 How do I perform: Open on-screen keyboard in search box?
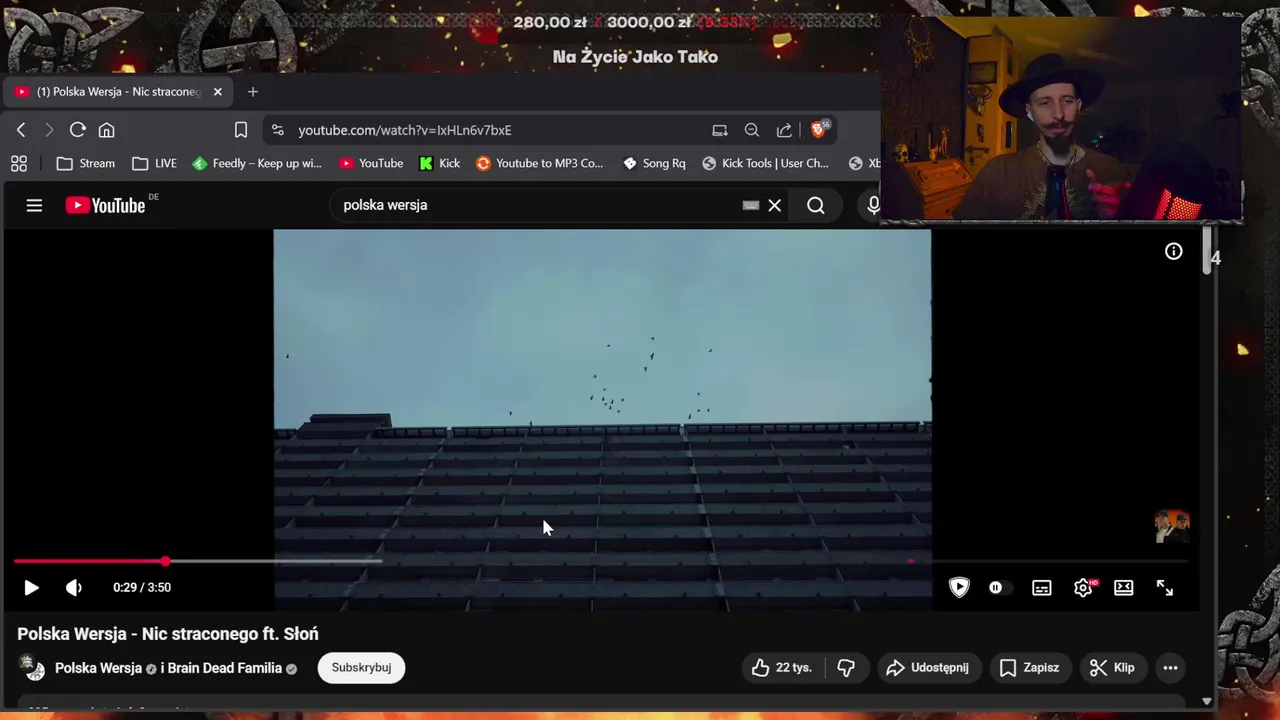pos(751,205)
